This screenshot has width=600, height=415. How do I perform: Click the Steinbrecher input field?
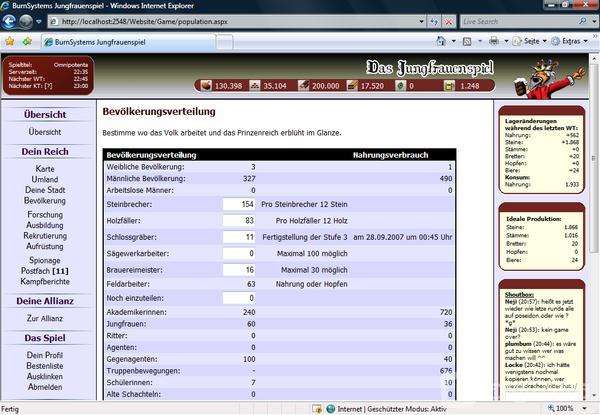tap(239, 204)
